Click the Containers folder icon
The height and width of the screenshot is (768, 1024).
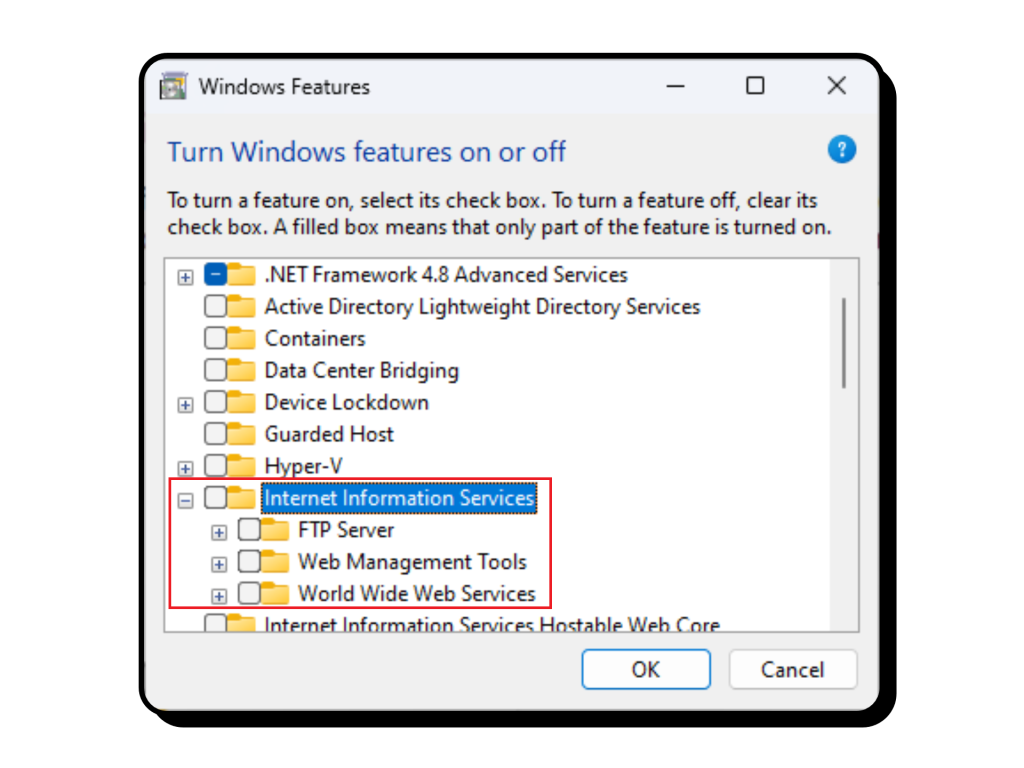[x=241, y=338]
